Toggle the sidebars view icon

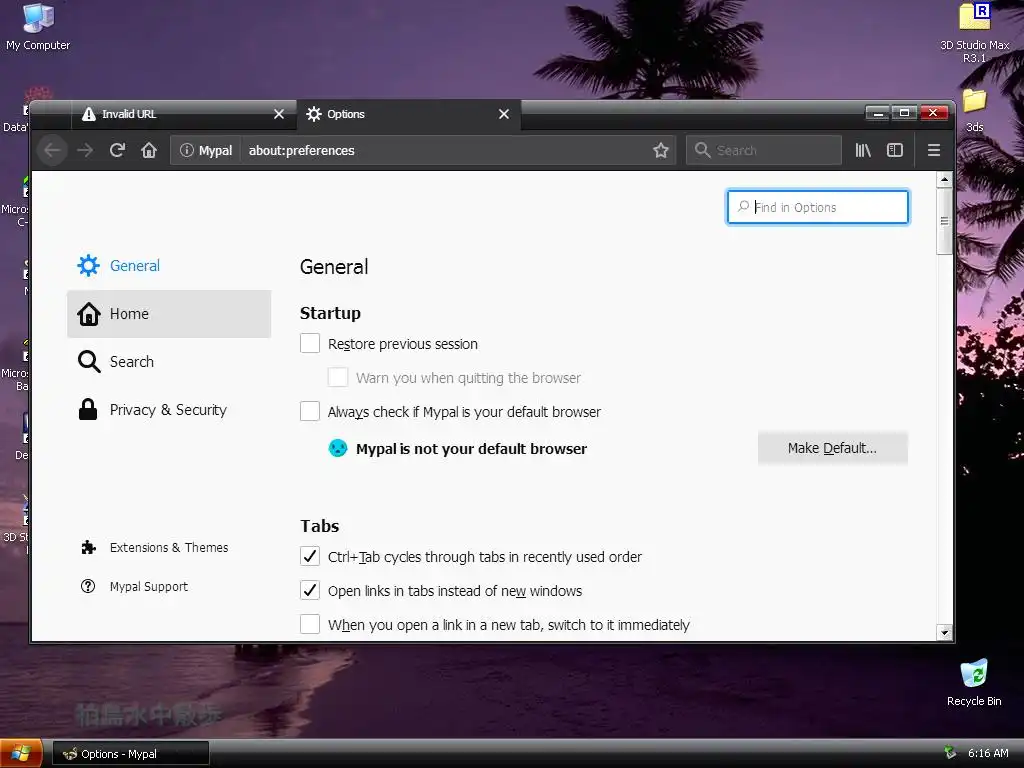click(895, 150)
